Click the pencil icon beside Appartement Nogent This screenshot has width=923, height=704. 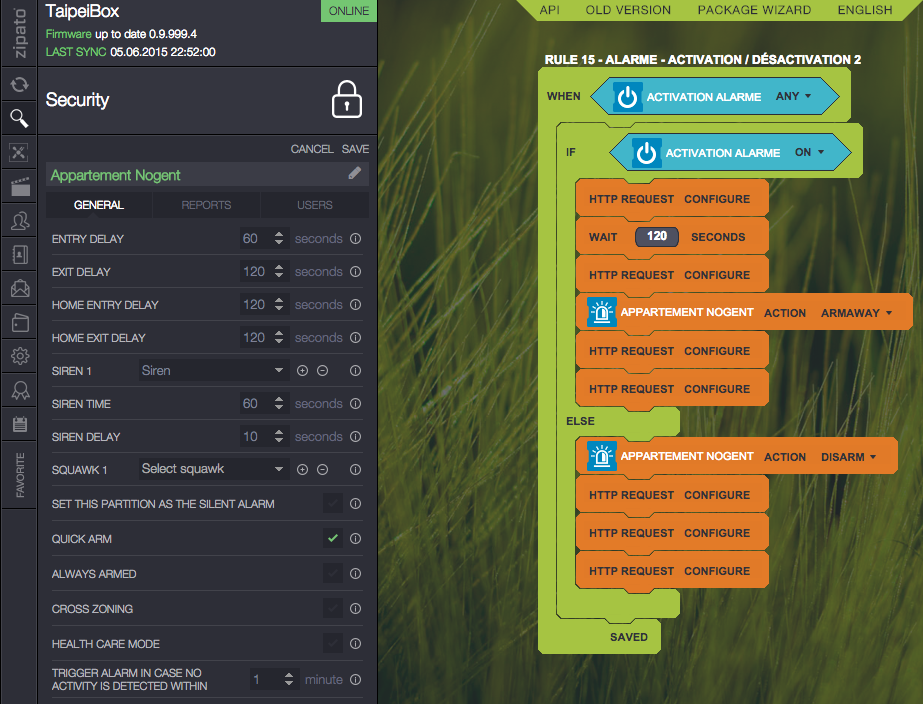click(x=355, y=174)
